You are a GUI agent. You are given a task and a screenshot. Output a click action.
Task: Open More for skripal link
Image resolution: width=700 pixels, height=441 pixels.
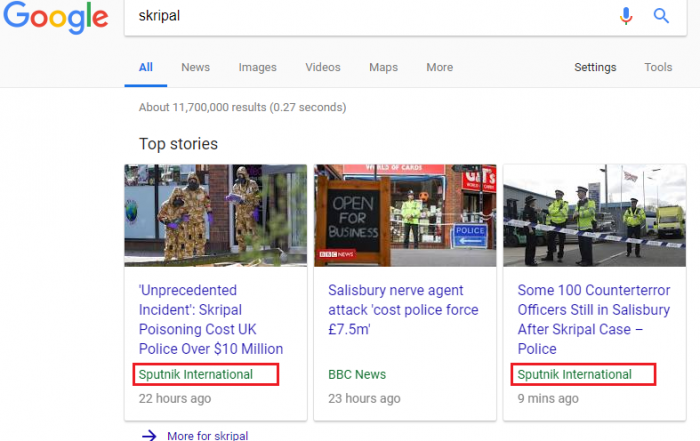[x=208, y=435]
